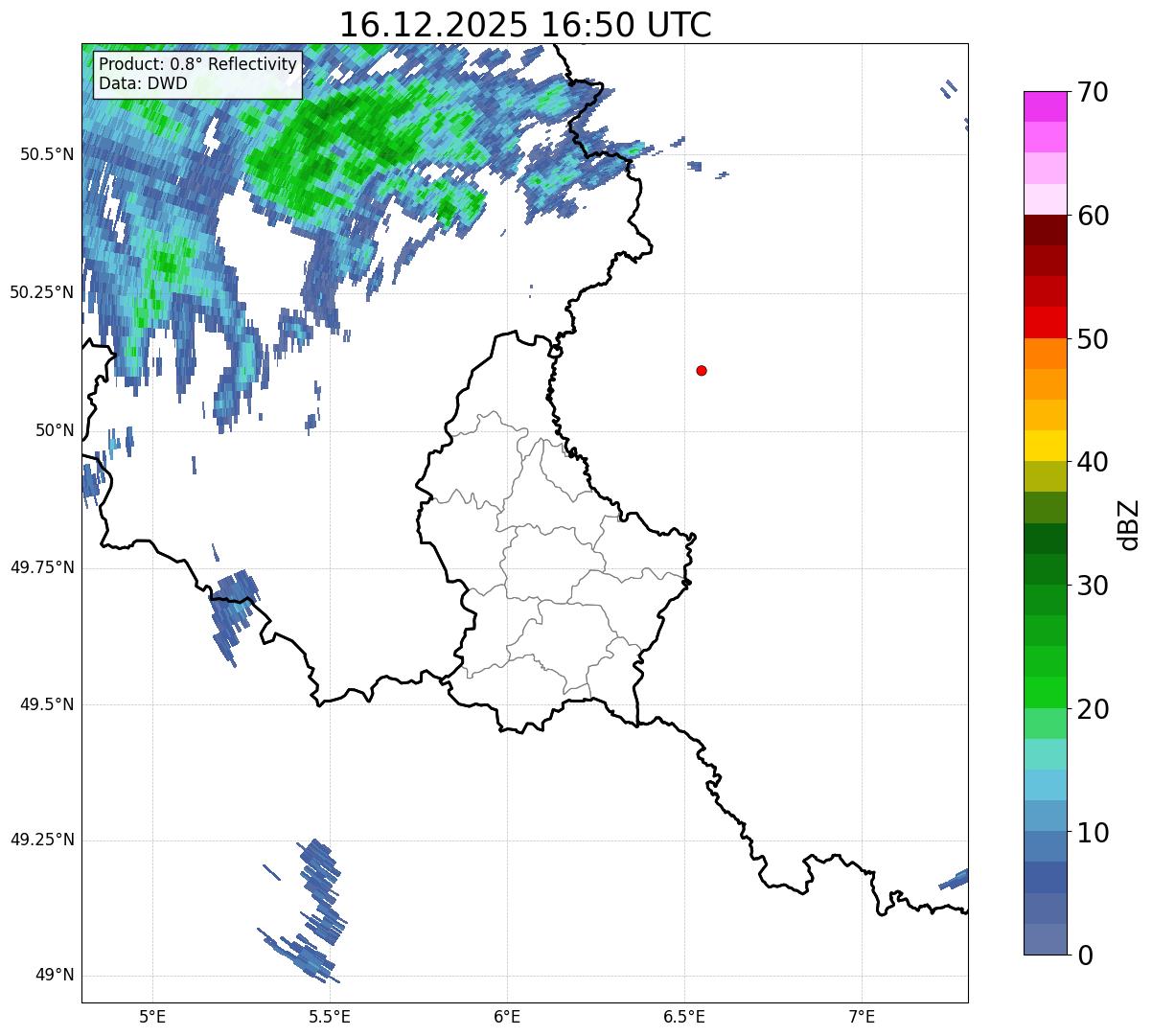Click the "Data: DWD" label

tap(143, 83)
